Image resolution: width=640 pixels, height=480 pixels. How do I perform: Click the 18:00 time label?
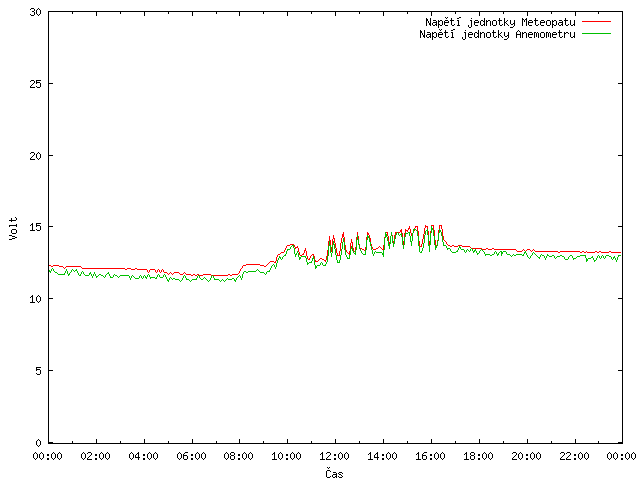[478, 456]
